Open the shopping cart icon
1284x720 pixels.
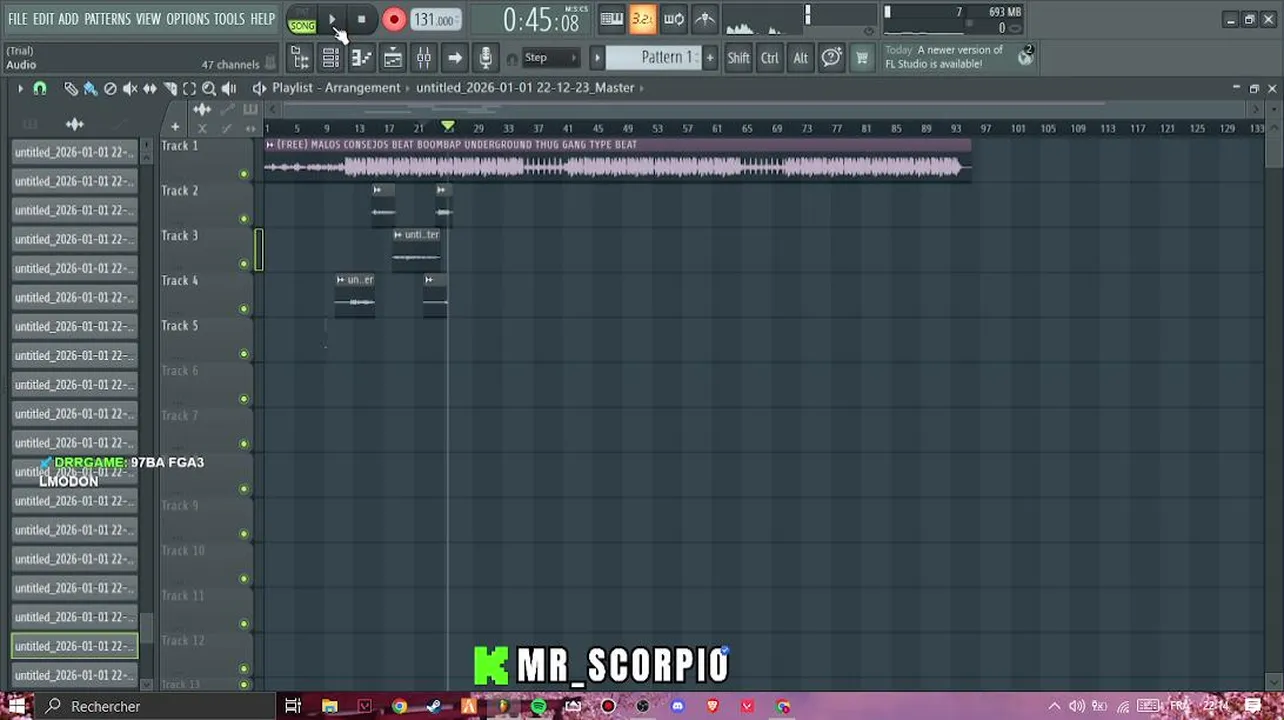pos(861,58)
